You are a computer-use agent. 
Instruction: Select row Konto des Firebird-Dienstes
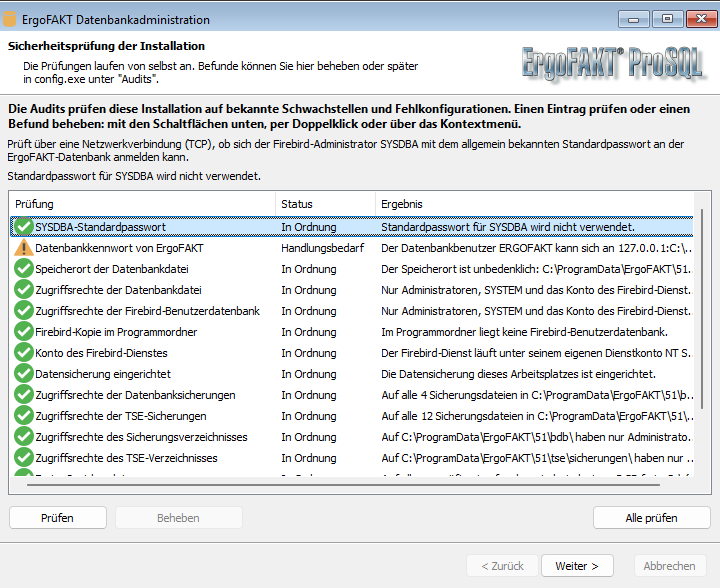(x=352, y=353)
